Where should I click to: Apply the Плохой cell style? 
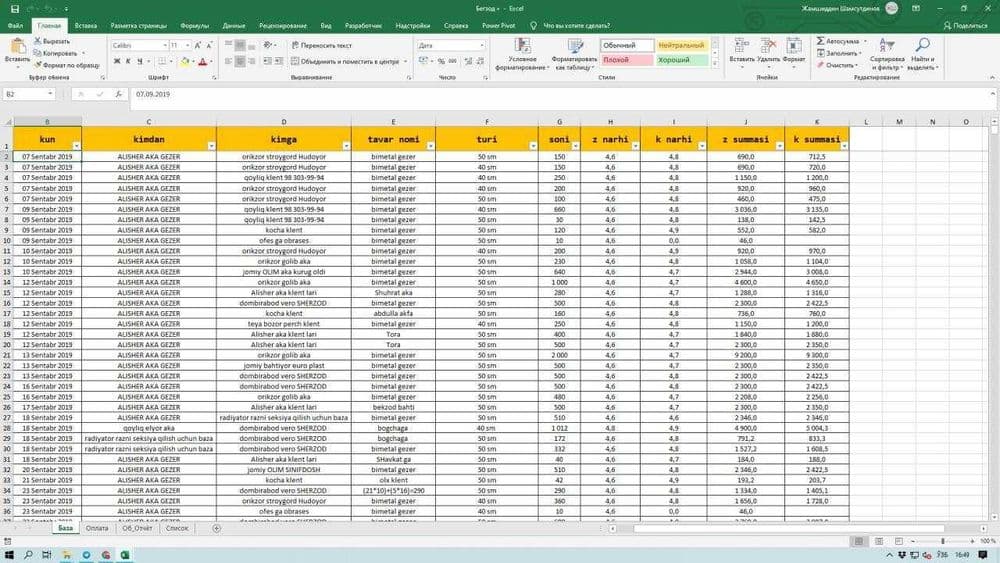click(627, 59)
